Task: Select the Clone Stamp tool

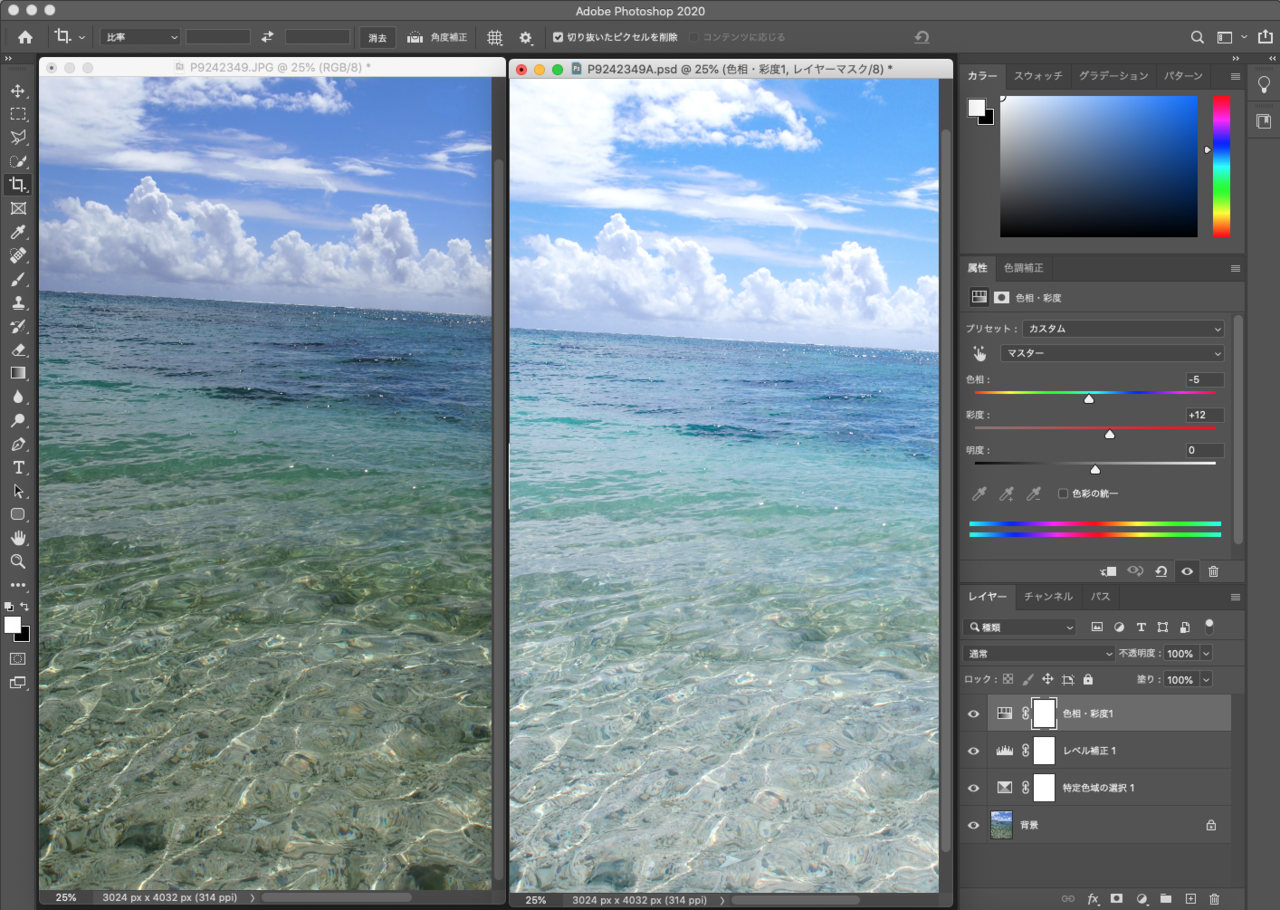Action: (x=17, y=302)
